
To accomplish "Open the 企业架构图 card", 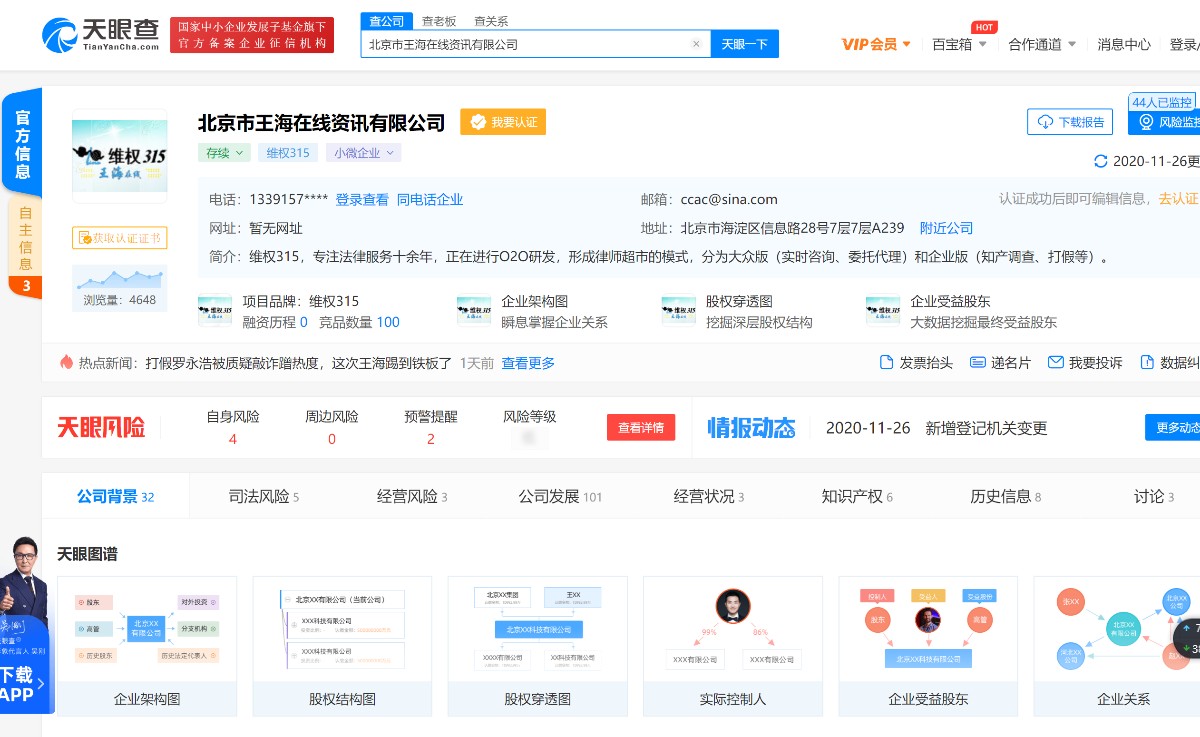I will [147, 646].
